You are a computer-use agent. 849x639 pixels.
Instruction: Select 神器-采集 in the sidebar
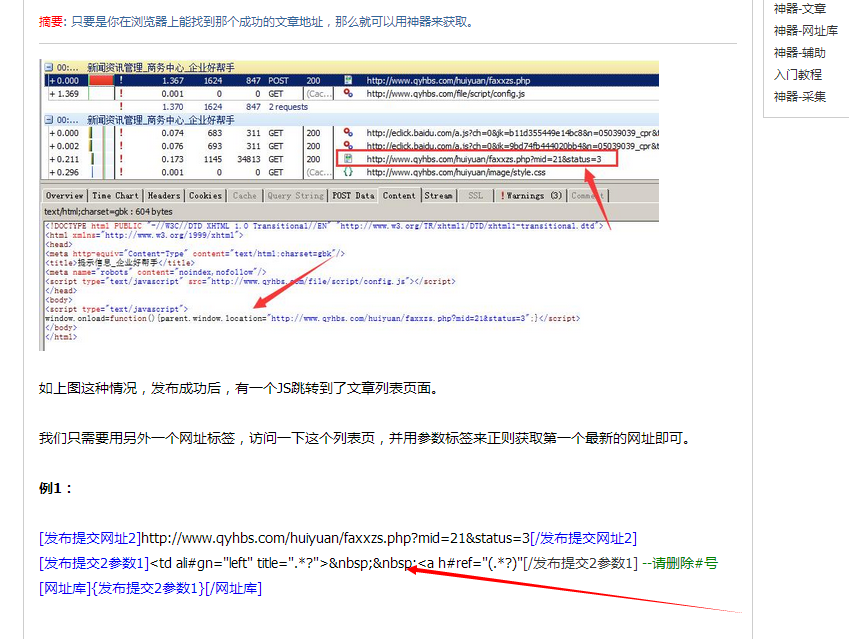[x=799, y=97]
